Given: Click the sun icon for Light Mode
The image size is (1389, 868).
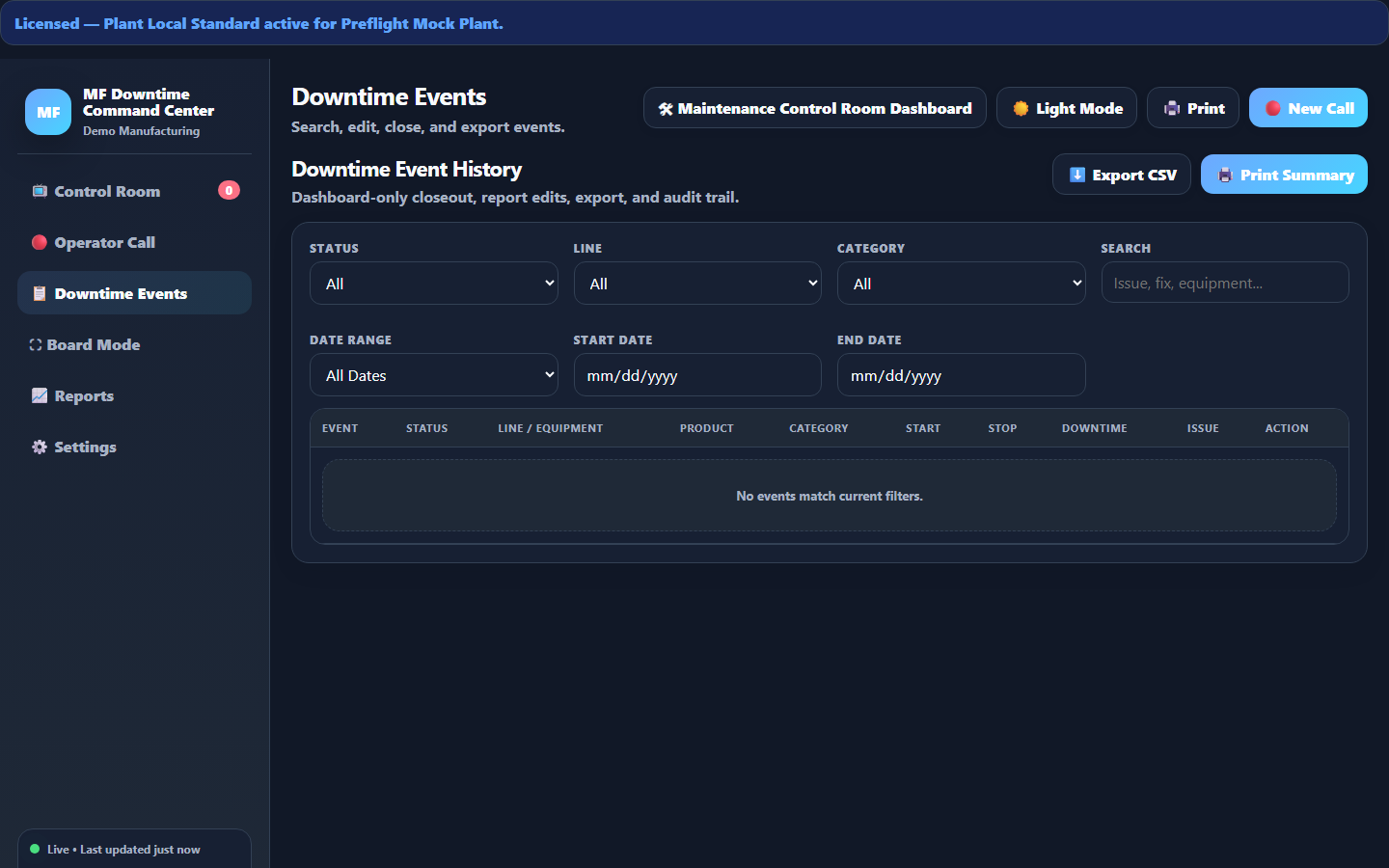Looking at the screenshot, I should click(1021, 109).
